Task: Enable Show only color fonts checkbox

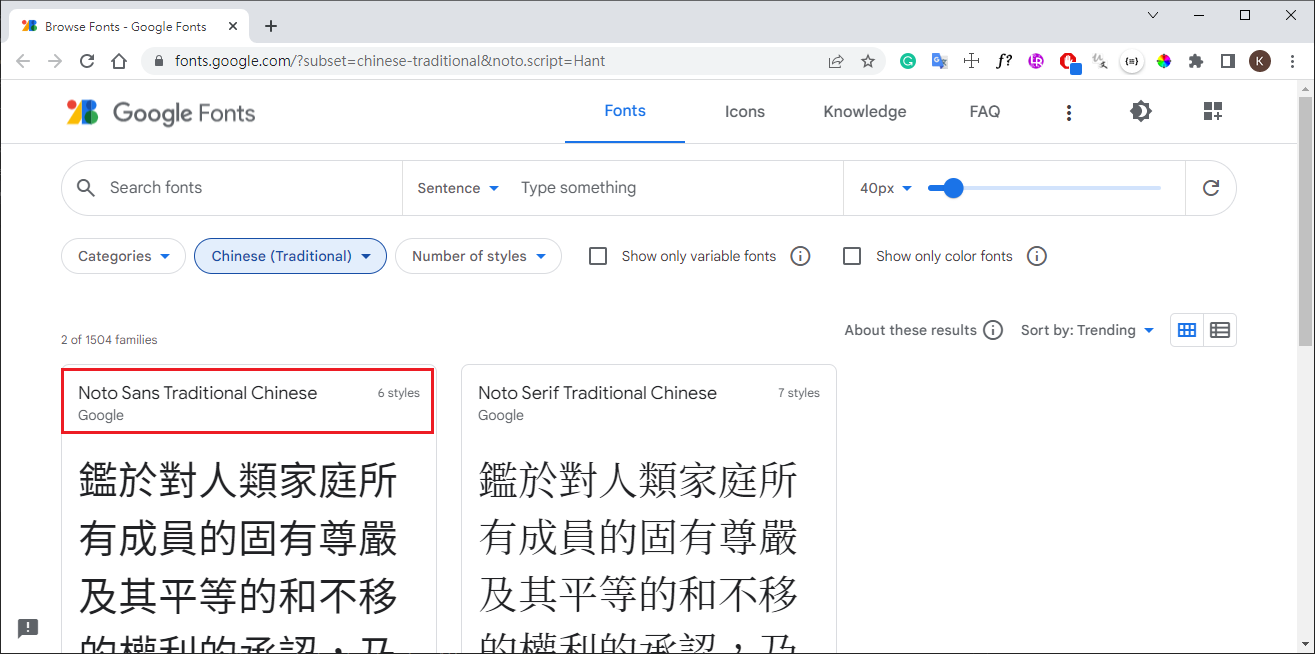Action: (852, 256)
